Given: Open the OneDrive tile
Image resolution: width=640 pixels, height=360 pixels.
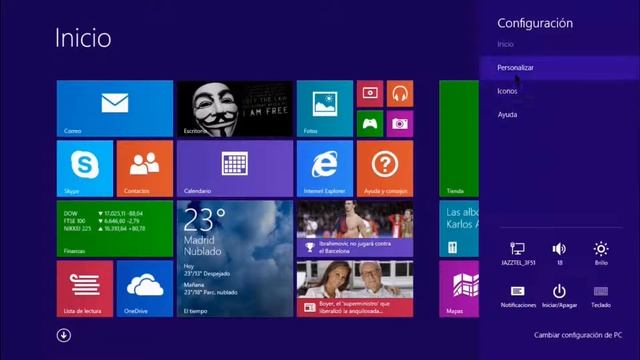Looking at the screenshot, I should click(145, 289).
